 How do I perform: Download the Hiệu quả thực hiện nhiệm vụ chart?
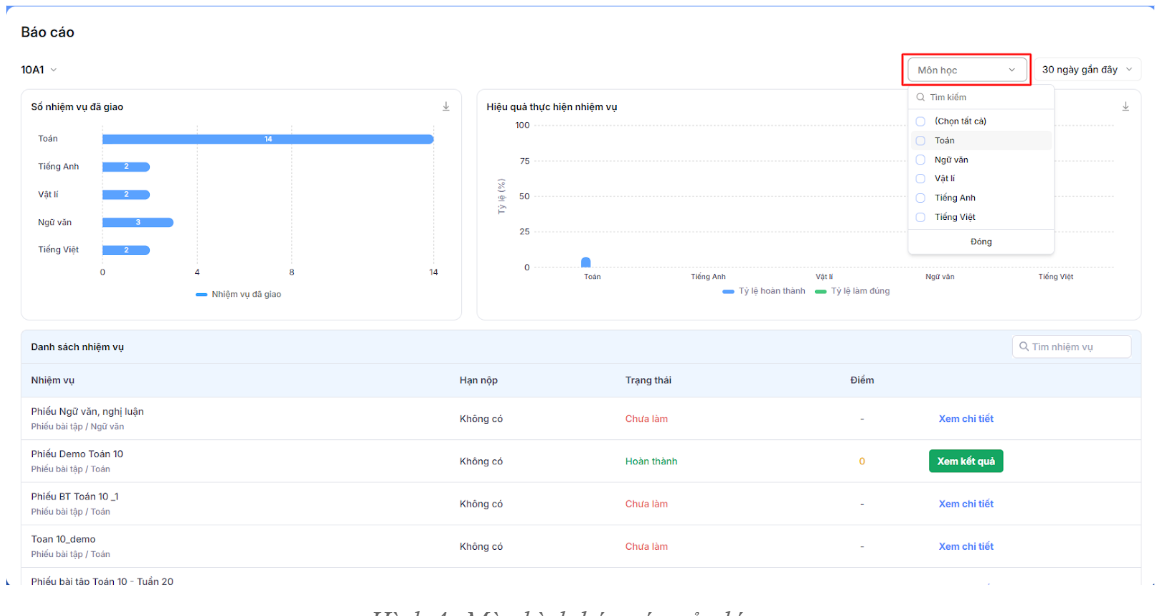pyautogui.click(x=1125, y=107)
